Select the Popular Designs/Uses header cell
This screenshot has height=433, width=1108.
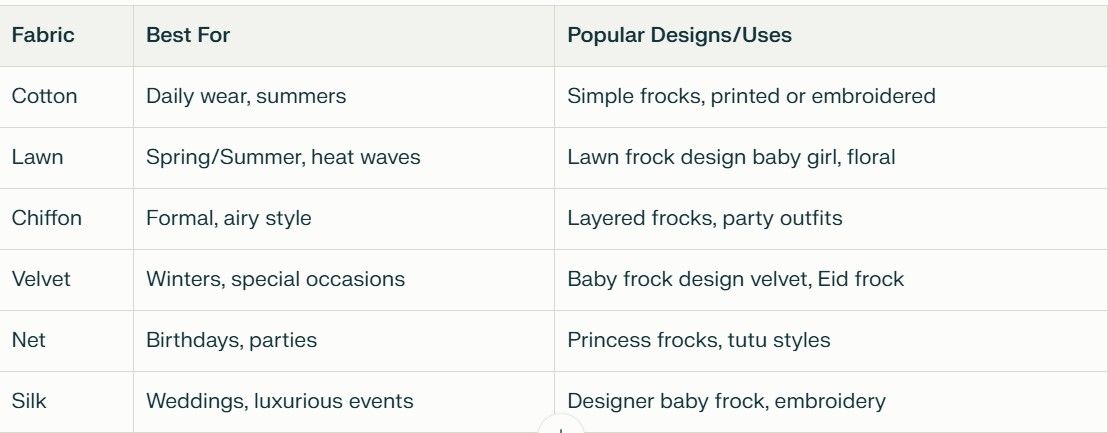[679, 36]
